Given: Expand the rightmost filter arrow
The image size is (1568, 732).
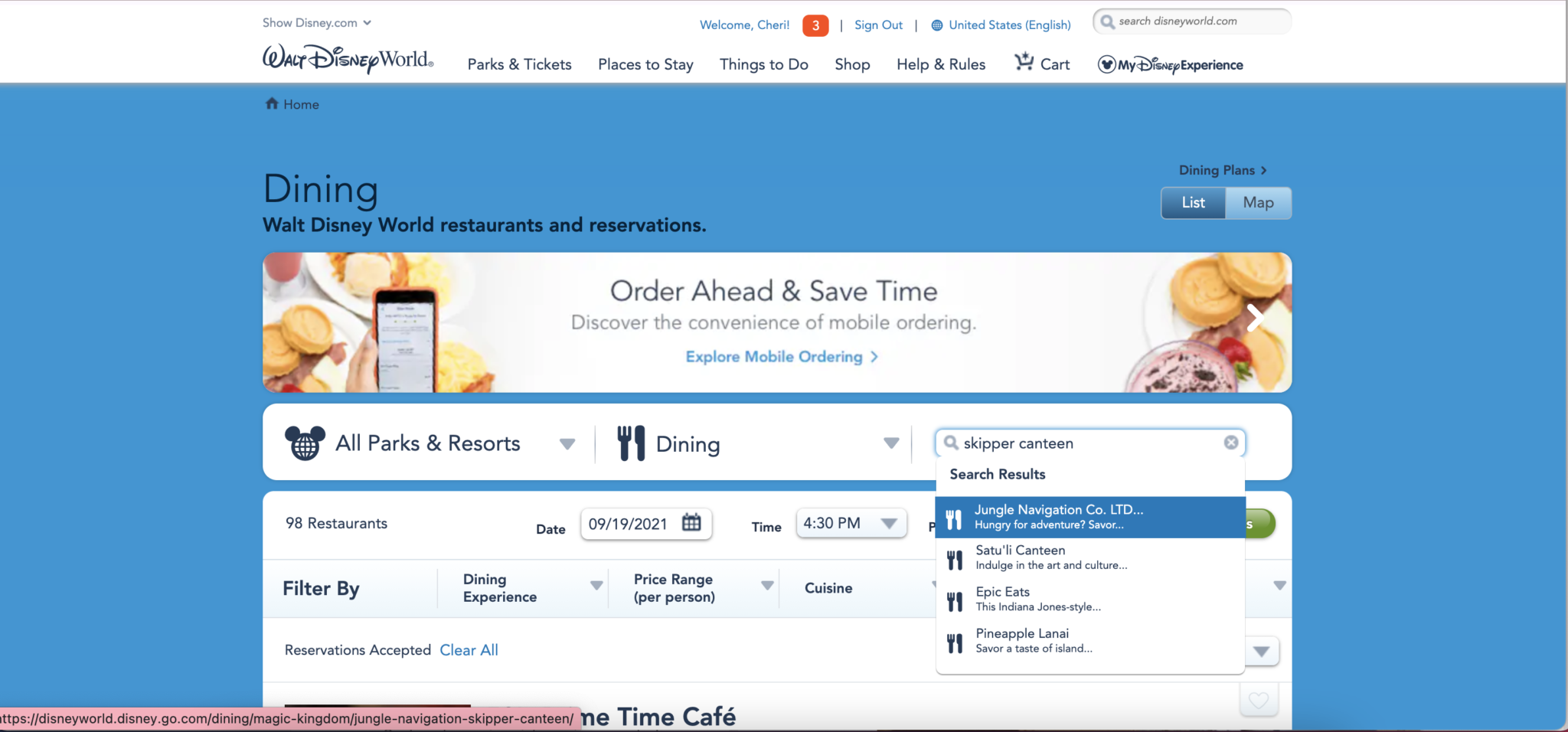Looking at the screenshot, I should point(1279,586).
